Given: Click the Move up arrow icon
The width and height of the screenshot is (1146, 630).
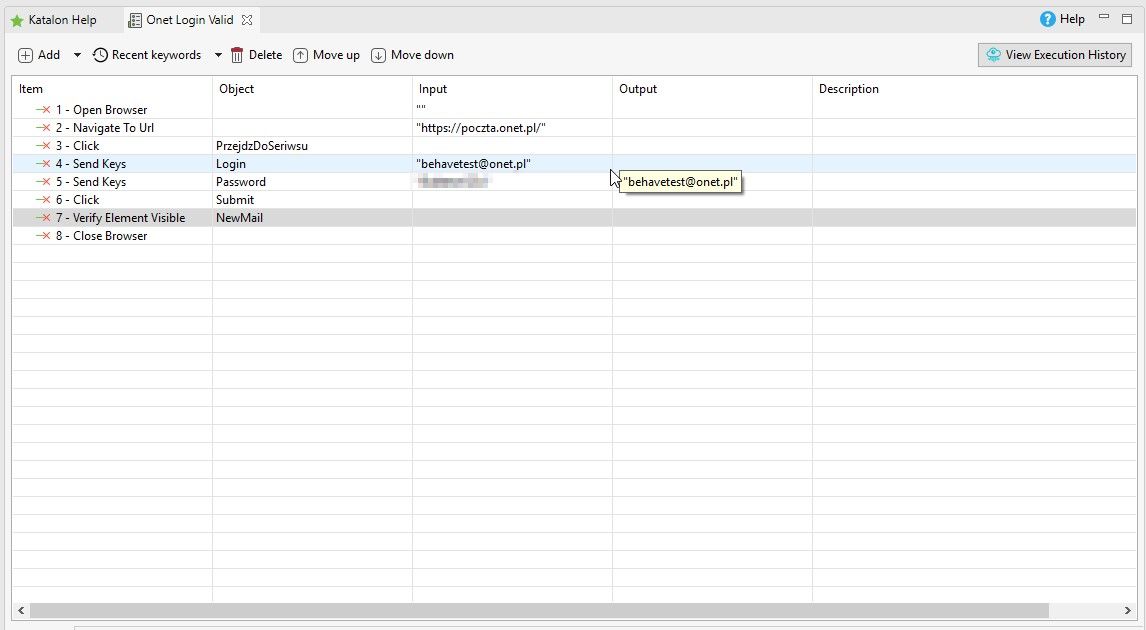Looking at the screenshot, I should (x=300, y=55).
